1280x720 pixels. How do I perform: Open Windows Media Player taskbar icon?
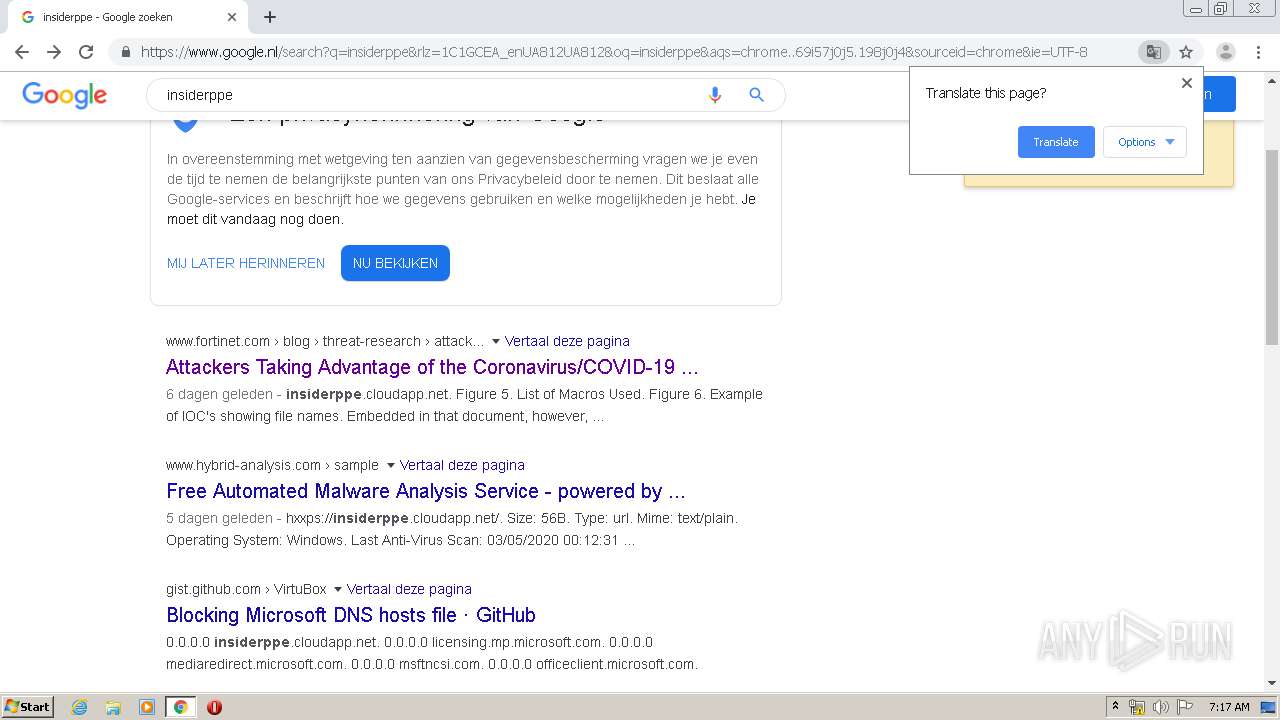[x=147, y=707]
